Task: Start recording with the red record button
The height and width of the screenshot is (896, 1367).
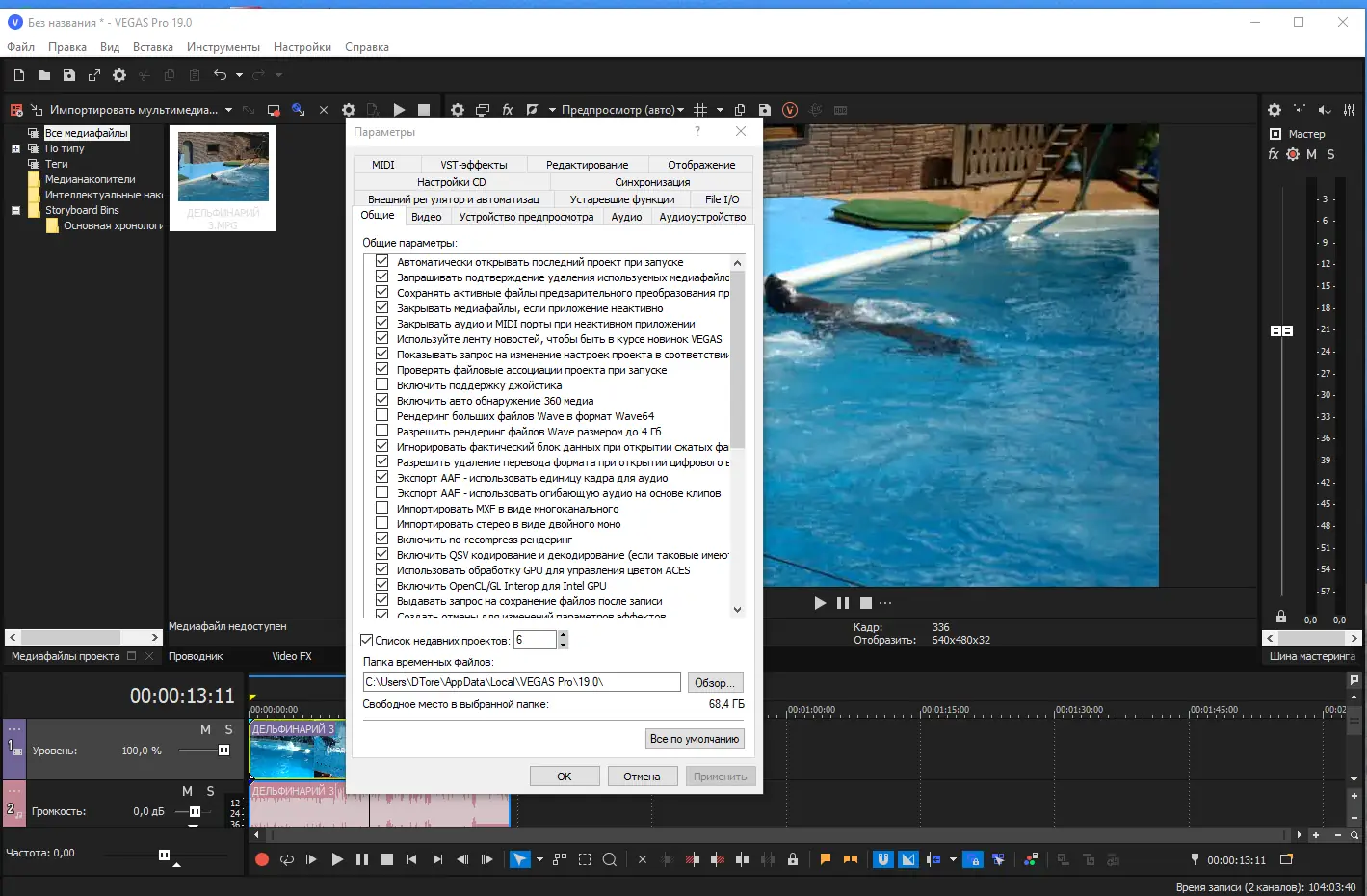Action: (x=261, y=859)
